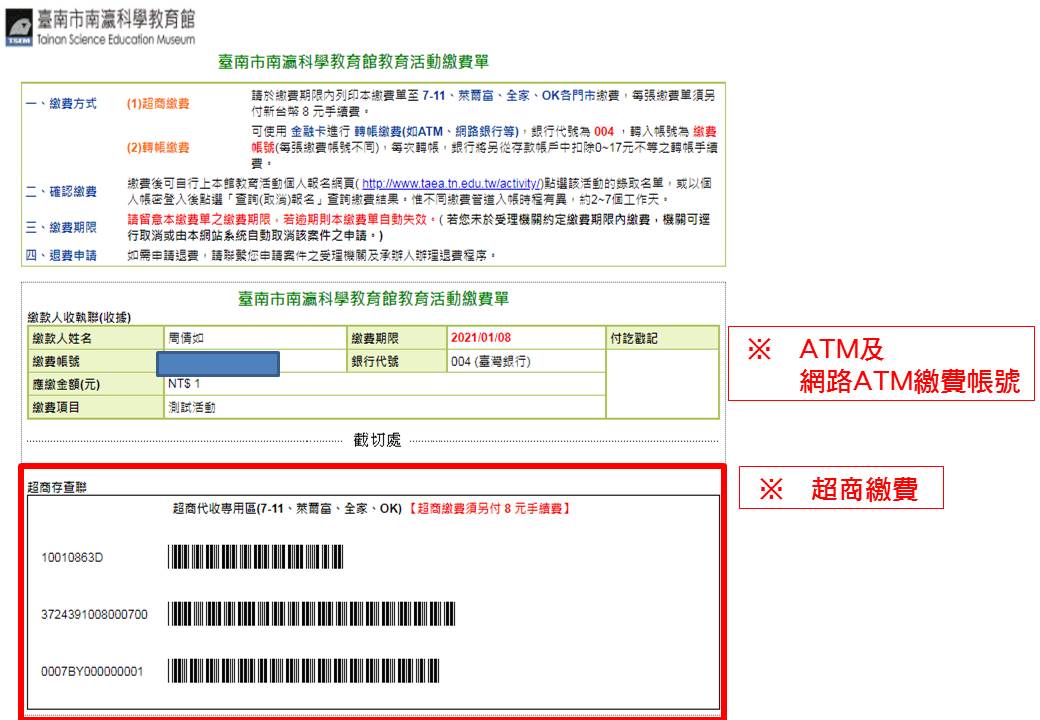Image resolution: width=1040 pixels, height=720 pixels.
Task: Click the "(1)超商繳費" payment method label
Action: [158, 103]
